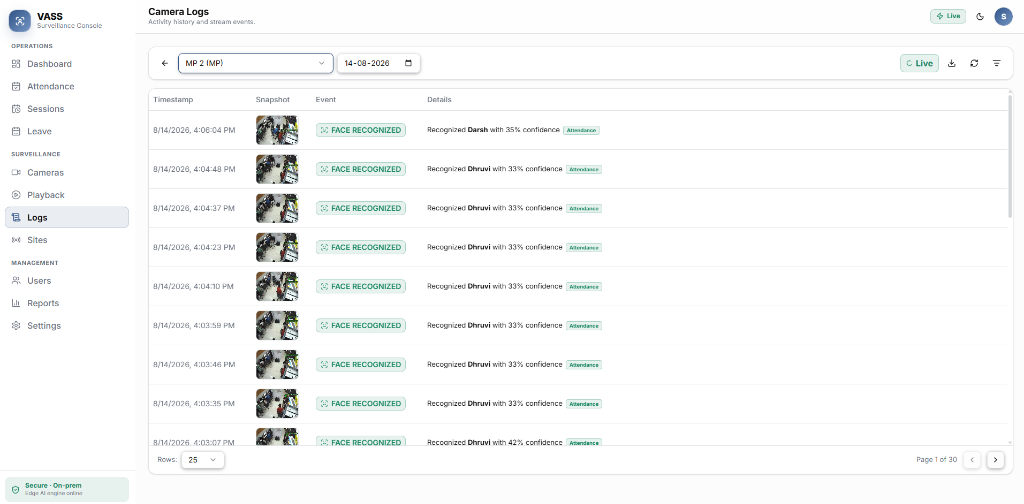Viewport: 1024px width, 504px height.
Task: Open snapshot thumbnail for 4:04:48 PM
Action: [277, 169]
